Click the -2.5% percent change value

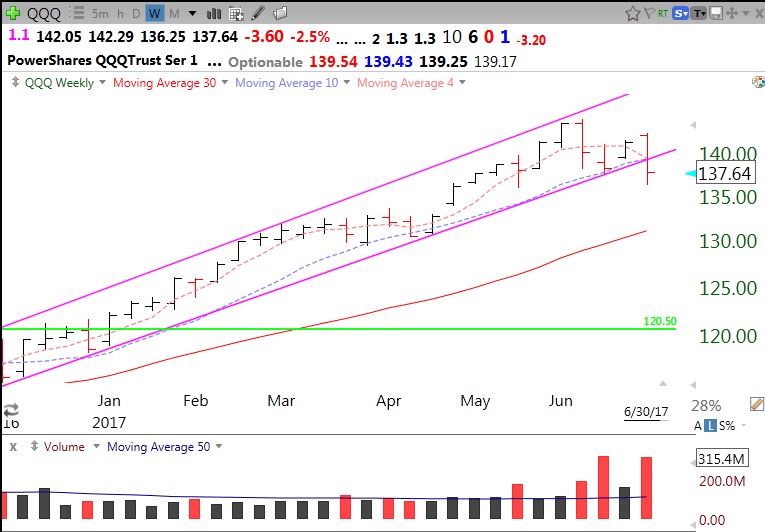pyautogui.click(x=310, y=37)
